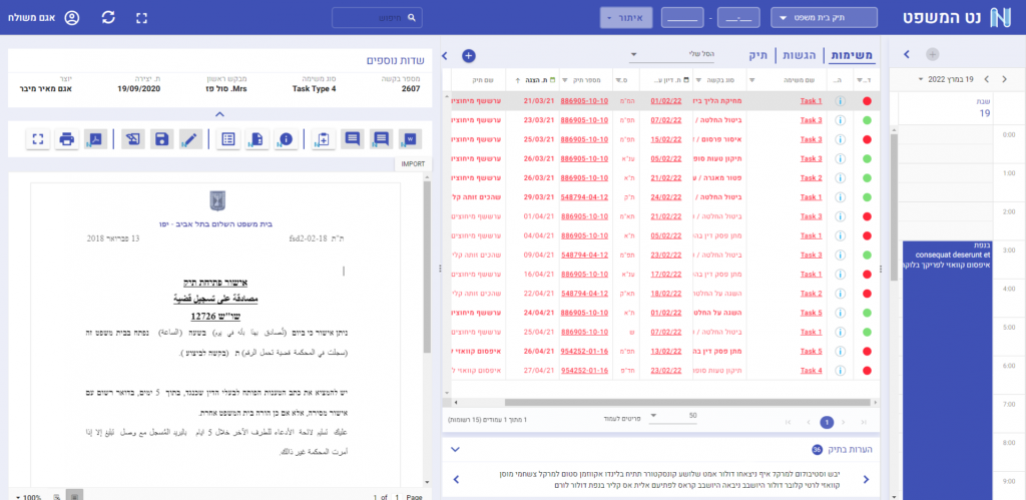Click the blue plus add button above table
The width and height of the screenshot is (1026, 500).
tap(469, 56)
